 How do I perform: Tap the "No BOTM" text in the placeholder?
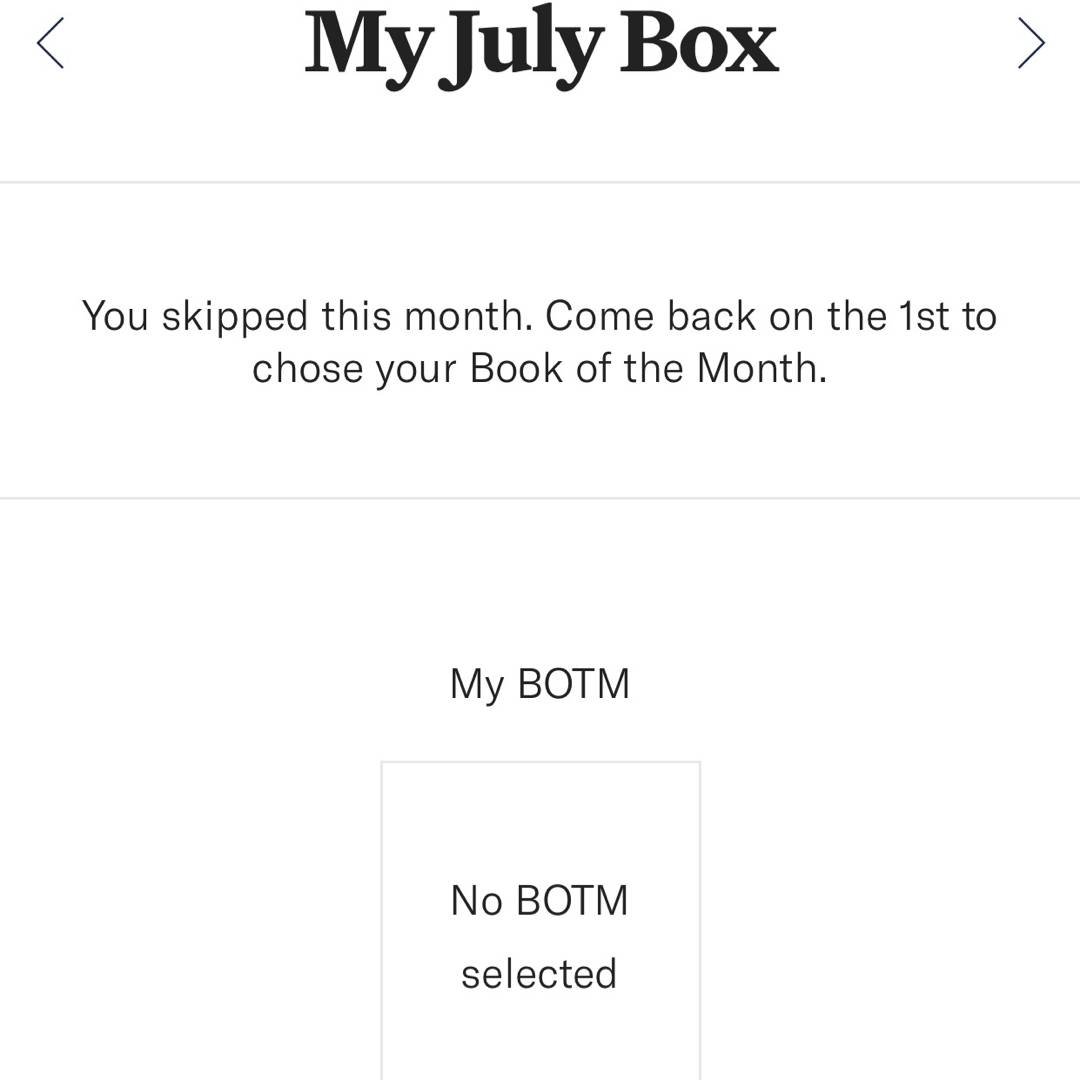tap(539, 901)
